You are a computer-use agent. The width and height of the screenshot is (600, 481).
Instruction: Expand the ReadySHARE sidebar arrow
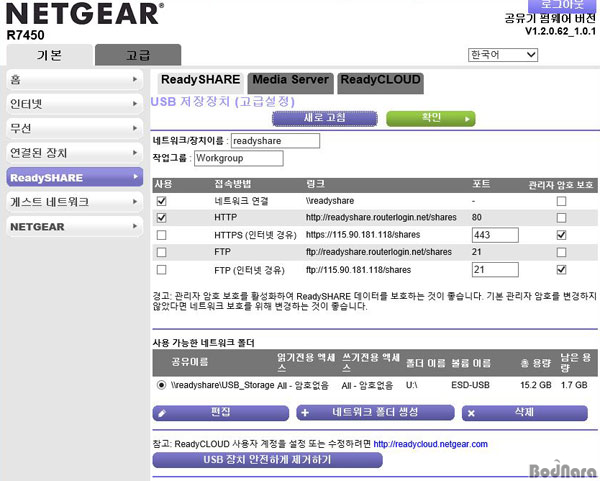tap(135, 177)
